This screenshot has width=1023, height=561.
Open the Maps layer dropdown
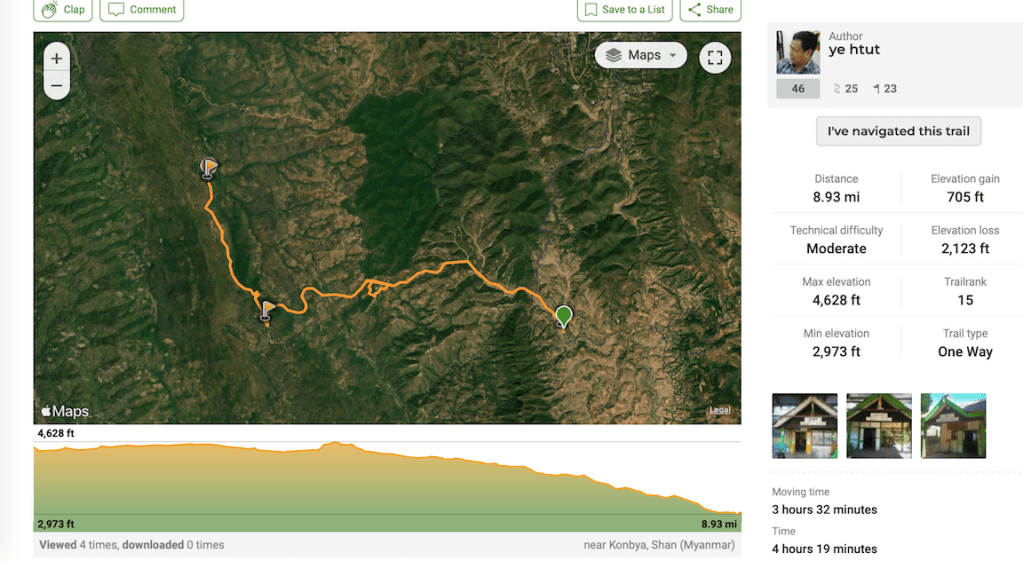(641, 56)
